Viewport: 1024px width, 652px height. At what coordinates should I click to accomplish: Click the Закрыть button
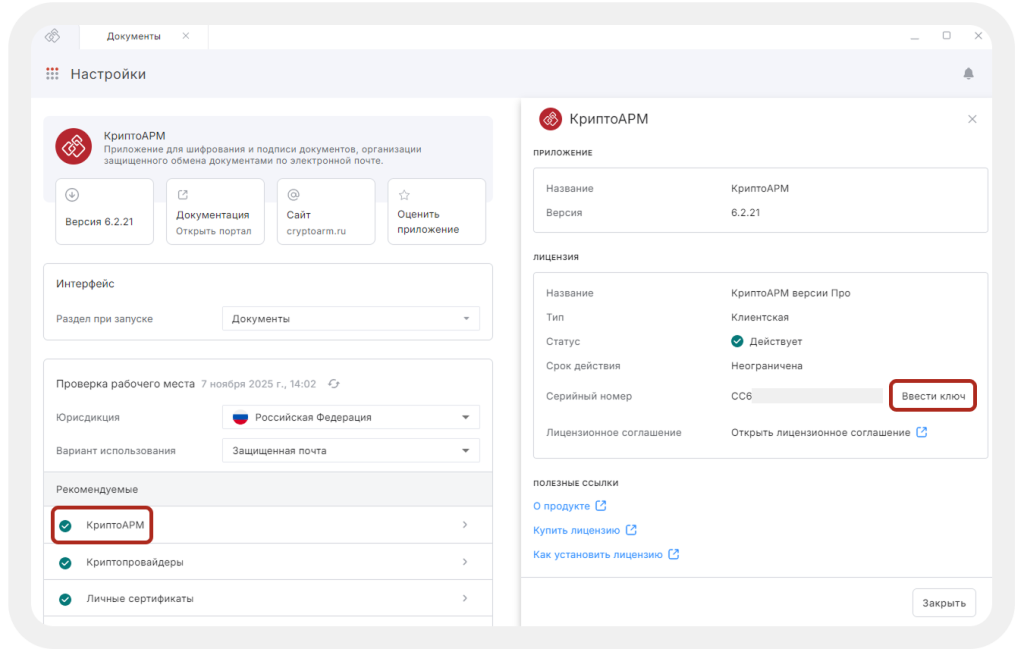point(943,603)
